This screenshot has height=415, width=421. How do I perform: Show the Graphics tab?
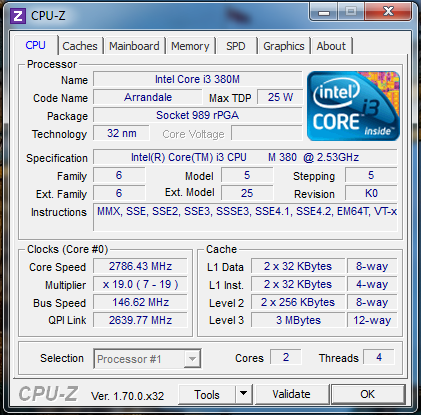click(x=284, y=46)
